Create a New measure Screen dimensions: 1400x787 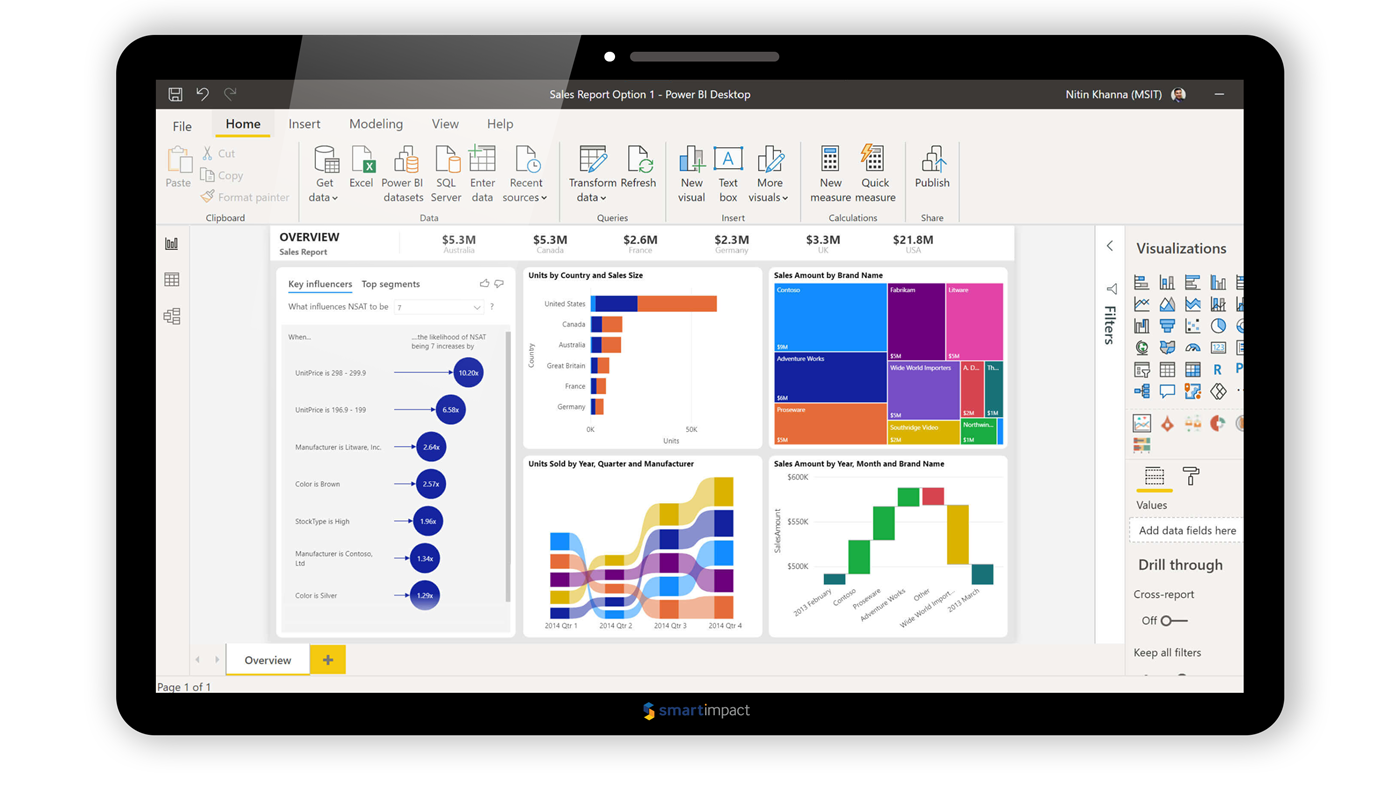pos(830,174)
